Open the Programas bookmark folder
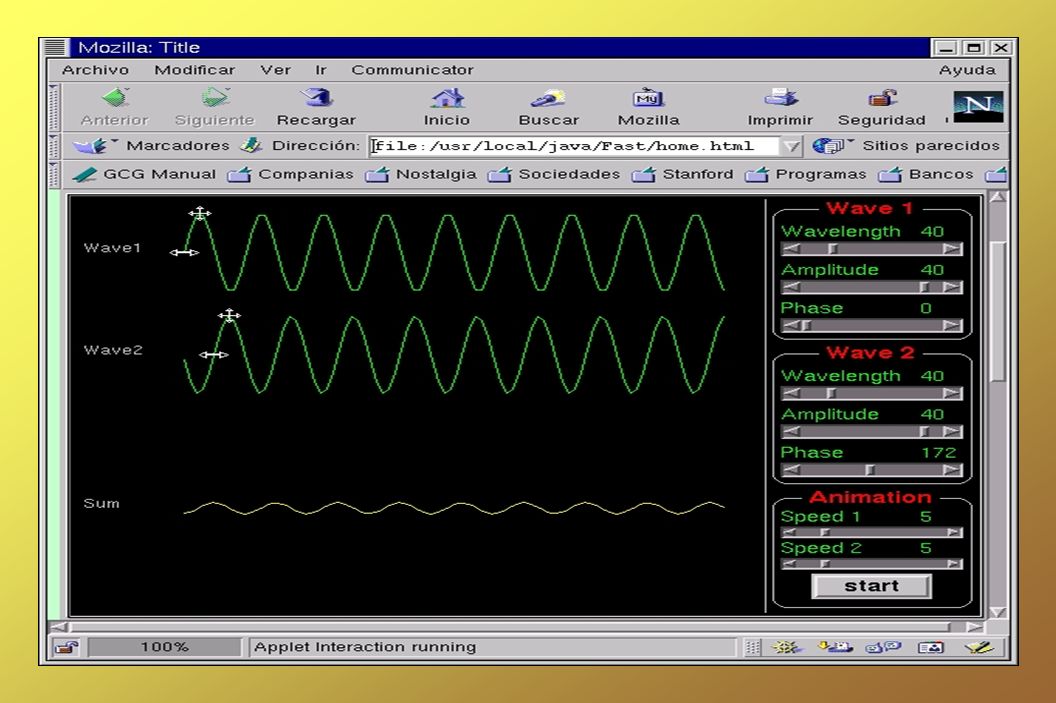Image resolution: width=1056 pixels, height=703 pixels. [x=805, y=174]
